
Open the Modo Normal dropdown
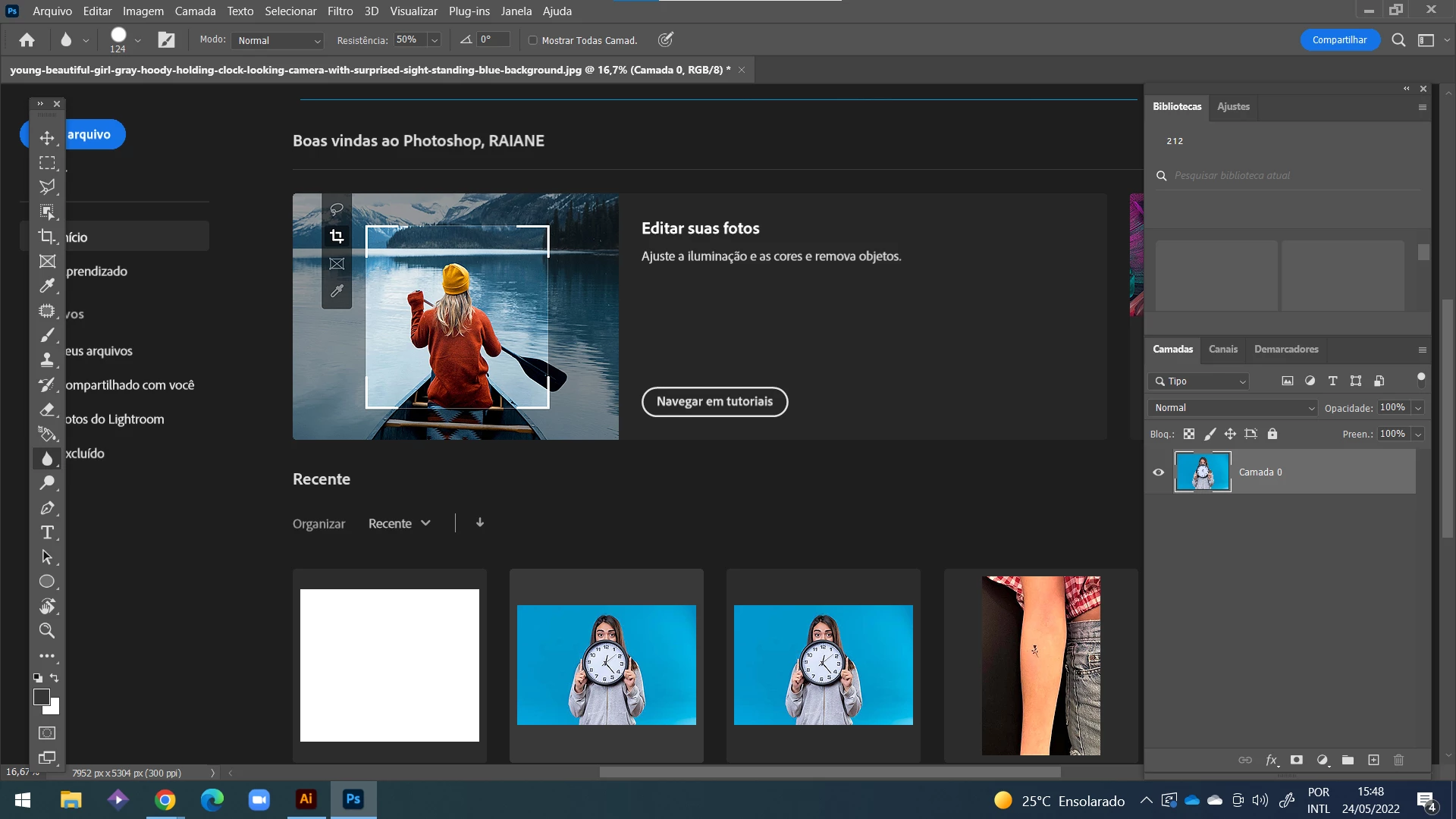click(279, 40)
